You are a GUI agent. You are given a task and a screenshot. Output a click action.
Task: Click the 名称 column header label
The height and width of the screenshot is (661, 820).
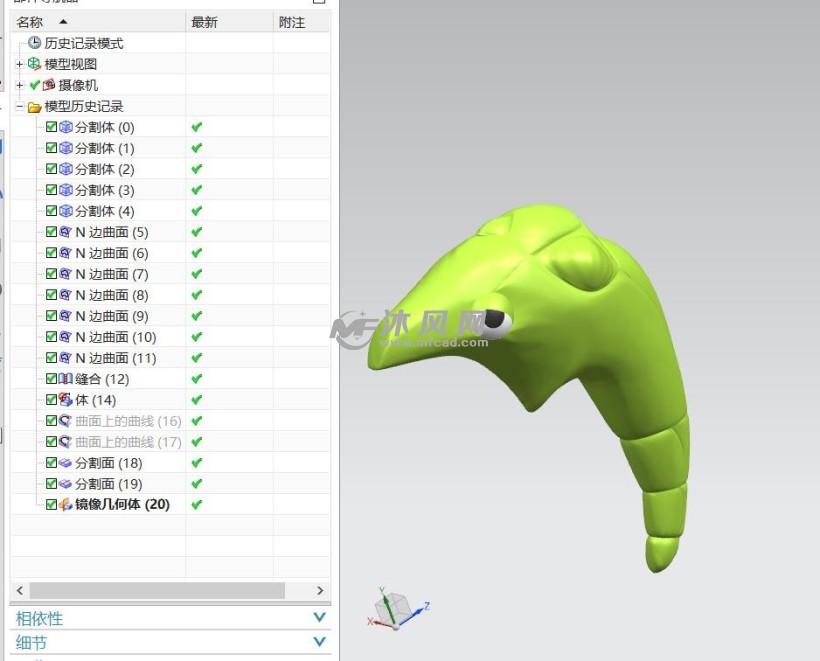(x=29, y=22)
